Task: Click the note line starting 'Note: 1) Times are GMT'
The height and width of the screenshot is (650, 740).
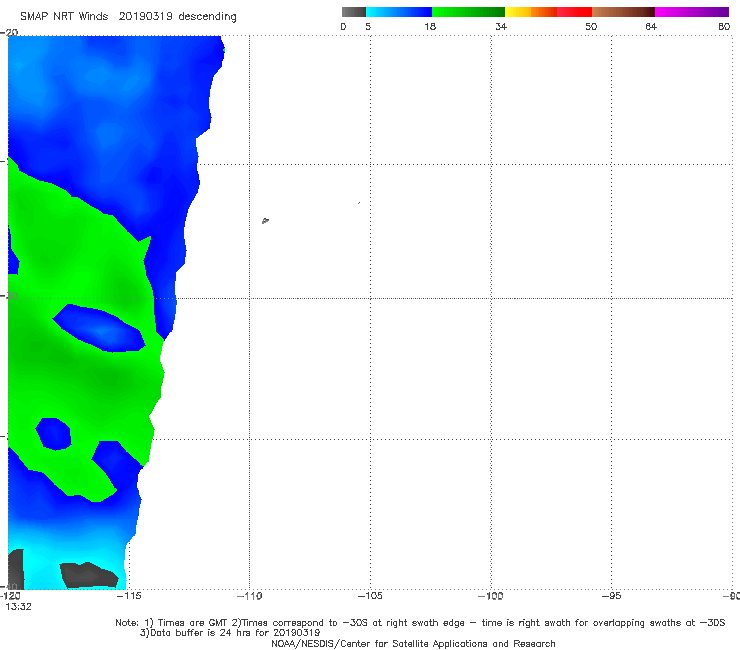Action: (x=420, y=623)
